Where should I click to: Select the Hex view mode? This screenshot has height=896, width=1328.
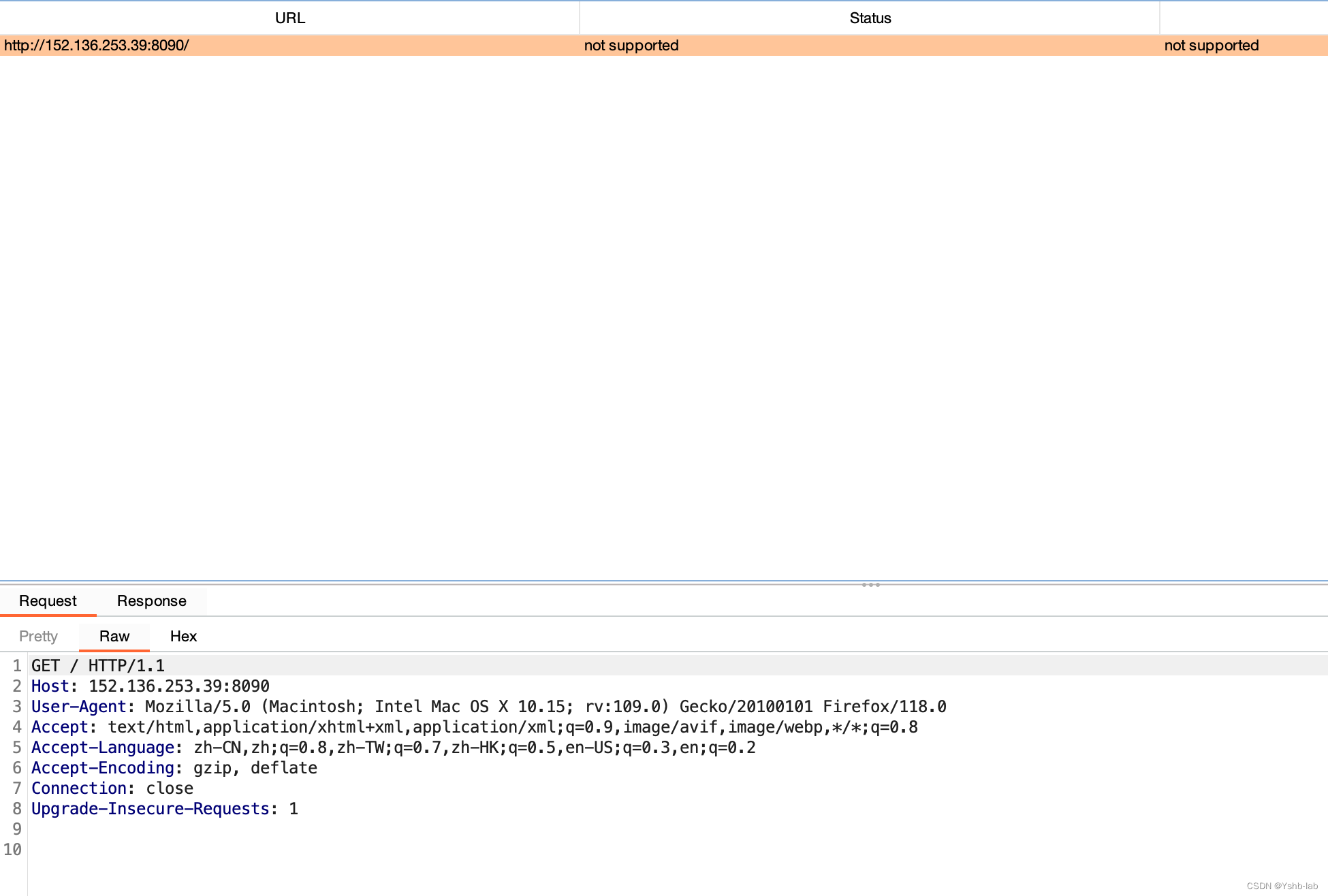coord(183,636)
